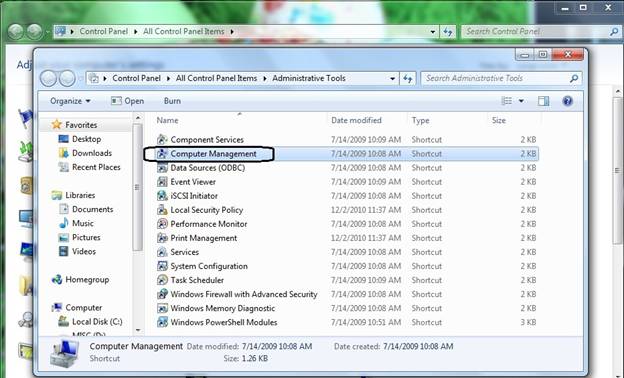Click arrow after Control Panel in front breadcrumb

[x=168, y=78]
